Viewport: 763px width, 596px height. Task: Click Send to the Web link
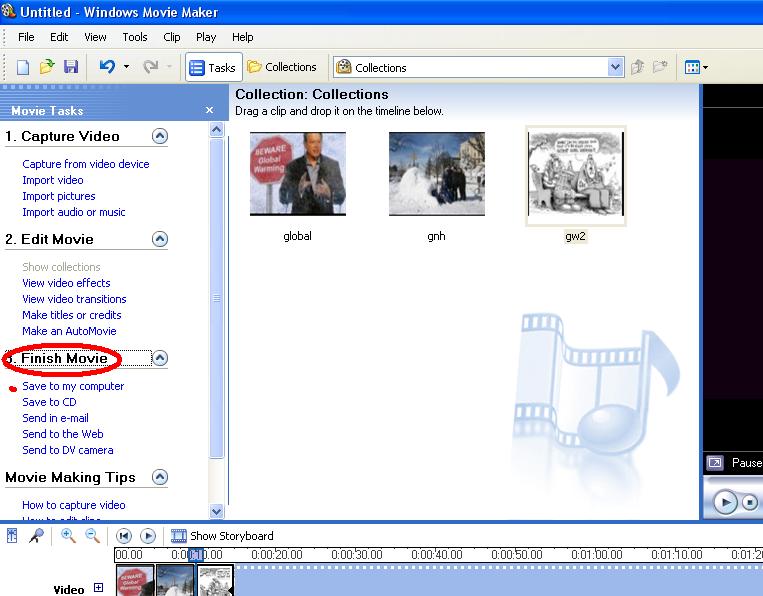(x=63, y=434)
